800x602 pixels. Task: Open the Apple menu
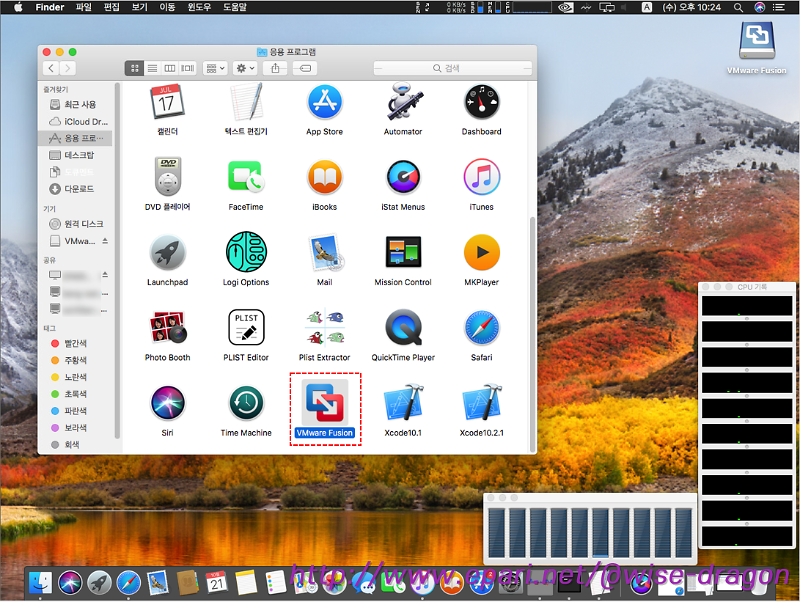[x=18, y=7]
